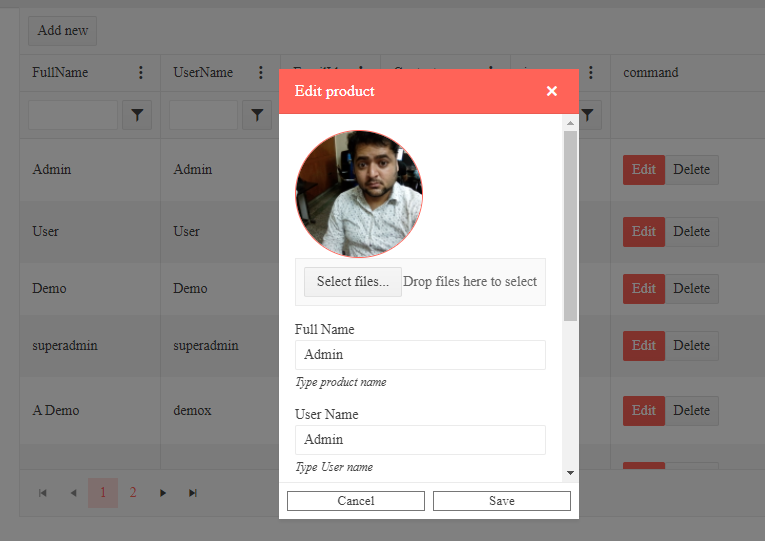This screenshot has width=765, height=541.
Task: Click UserName filter text box
Action: click(203, 115)
